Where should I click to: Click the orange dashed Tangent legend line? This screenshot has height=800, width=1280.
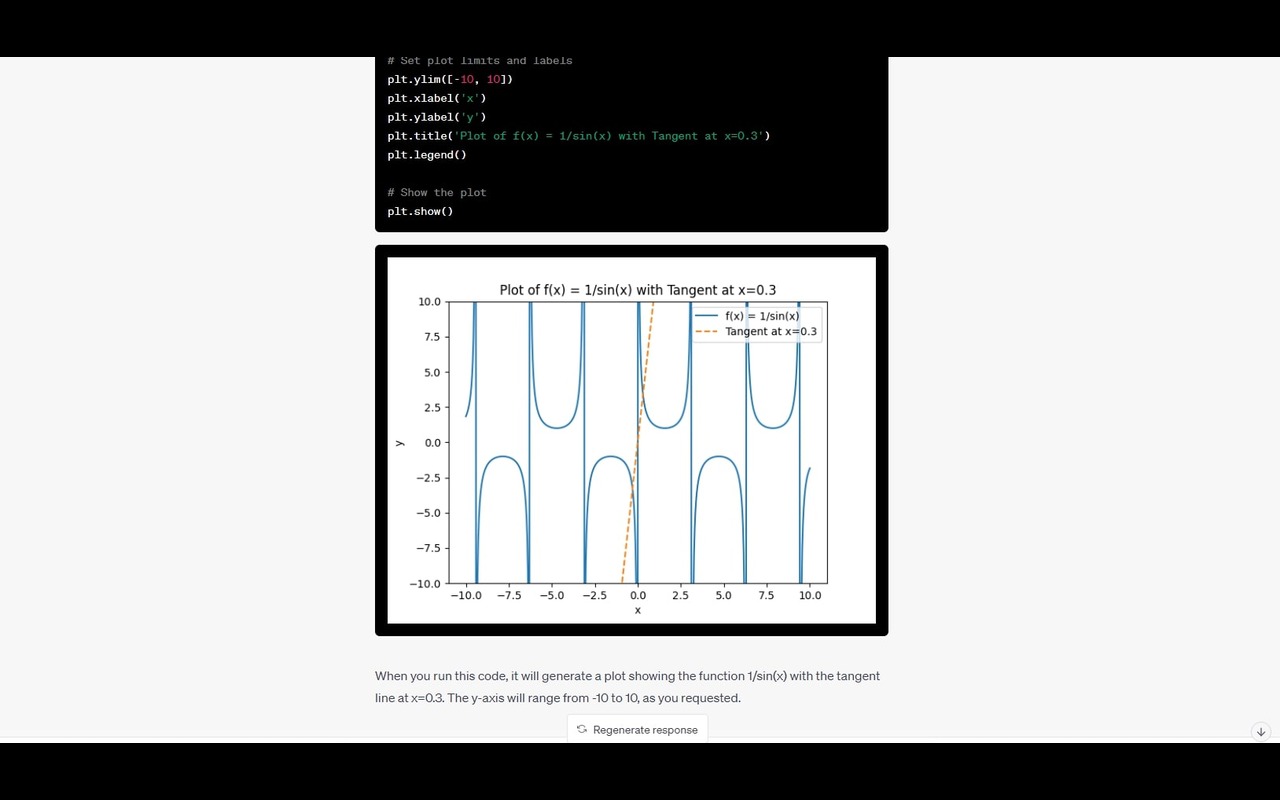tap(706, 332)
